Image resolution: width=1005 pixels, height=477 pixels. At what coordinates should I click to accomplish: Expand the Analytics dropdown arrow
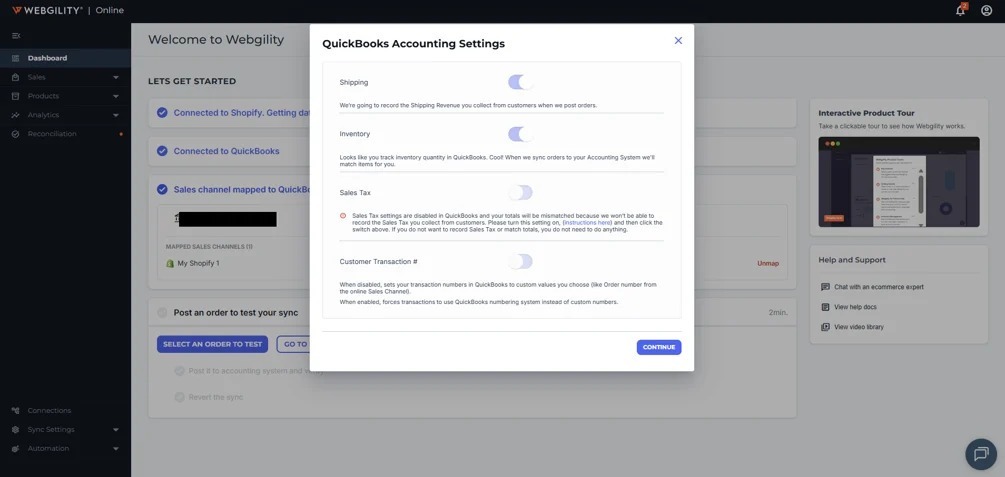pos(116,115)
